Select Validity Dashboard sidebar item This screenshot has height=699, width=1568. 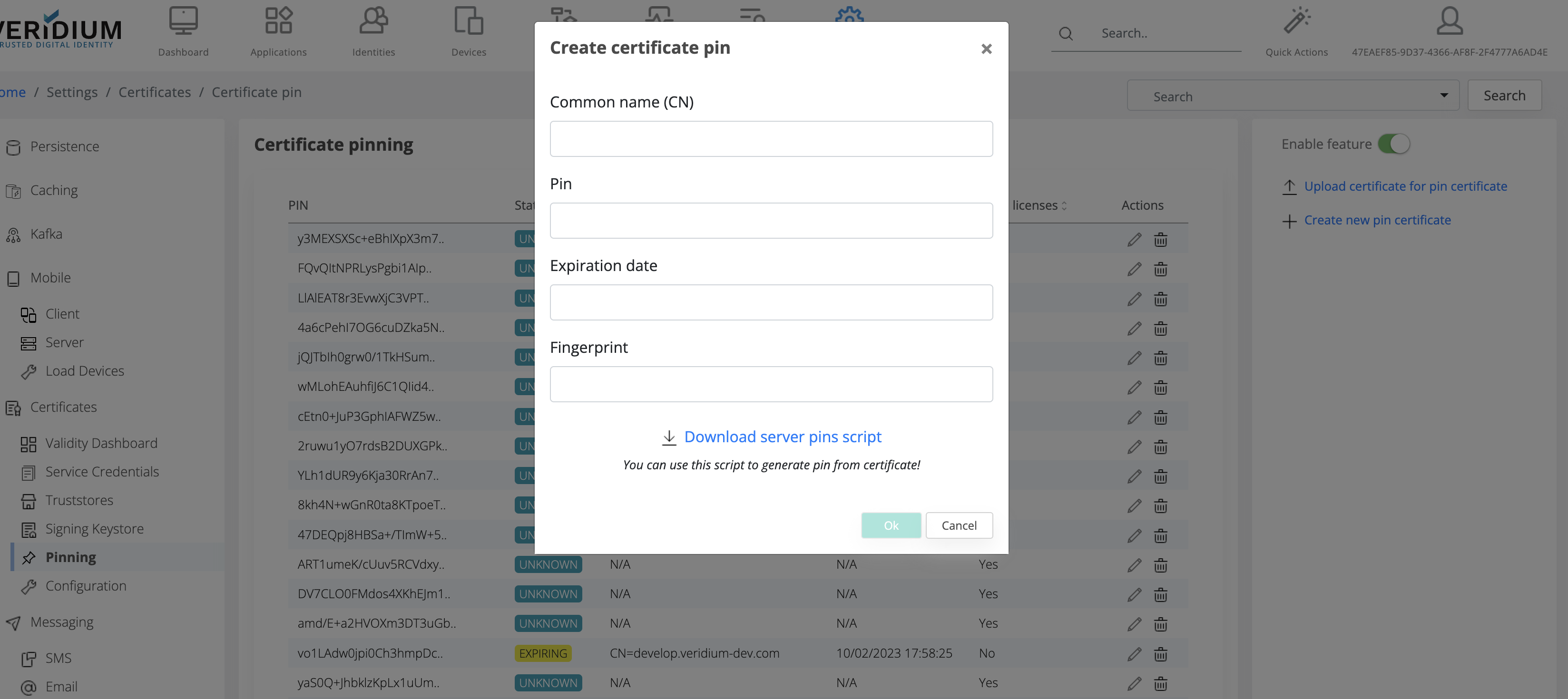tap(101, 443)
